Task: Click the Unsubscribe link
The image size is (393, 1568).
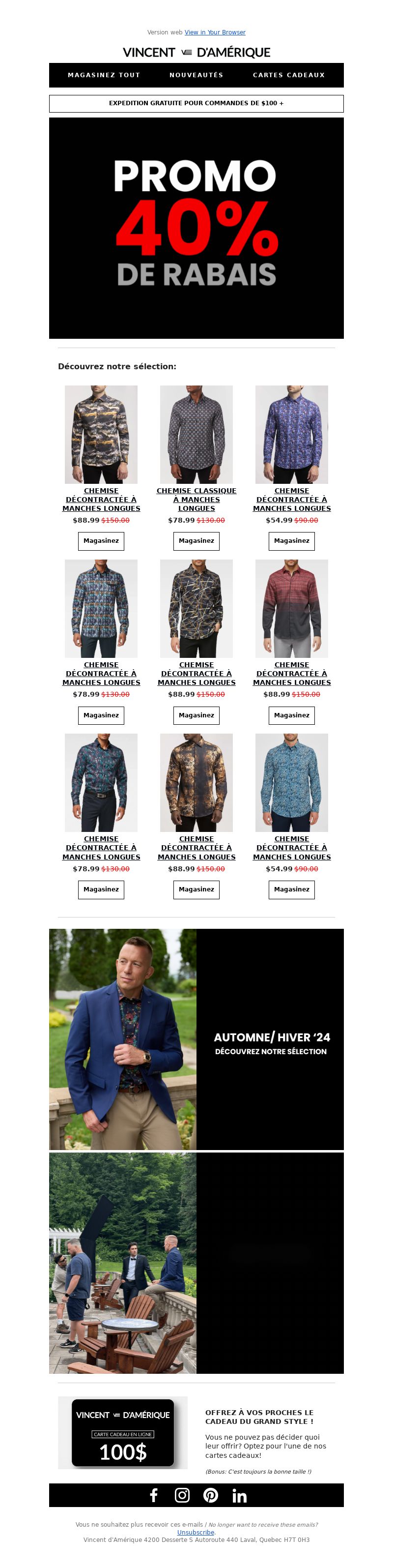Action: (x=196, y=1532)
